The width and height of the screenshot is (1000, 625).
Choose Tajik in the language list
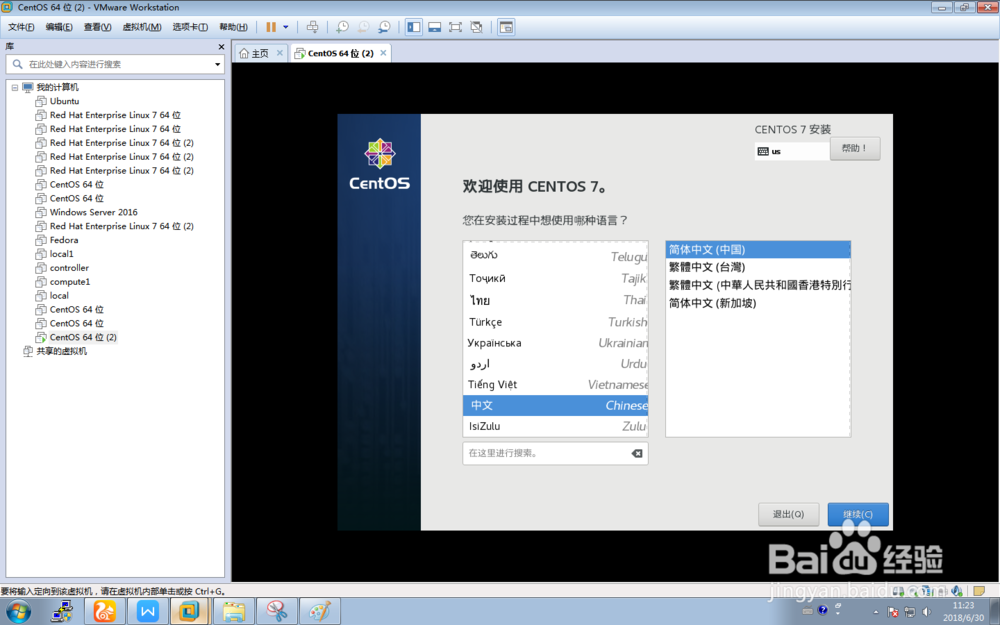tap(555, 278)
